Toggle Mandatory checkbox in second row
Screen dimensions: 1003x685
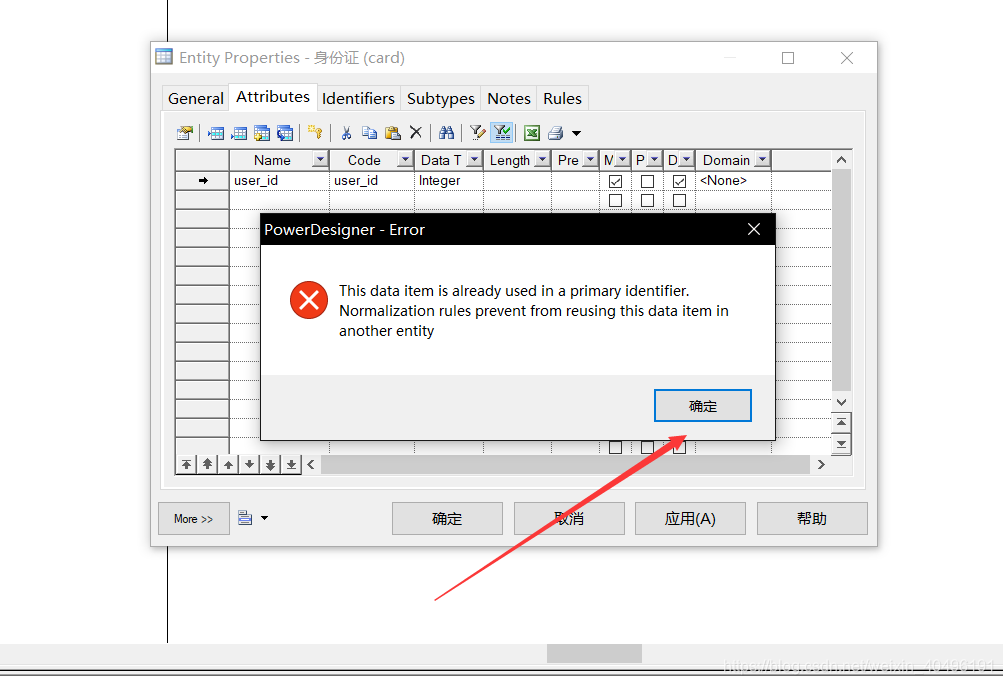coord(615,200)
